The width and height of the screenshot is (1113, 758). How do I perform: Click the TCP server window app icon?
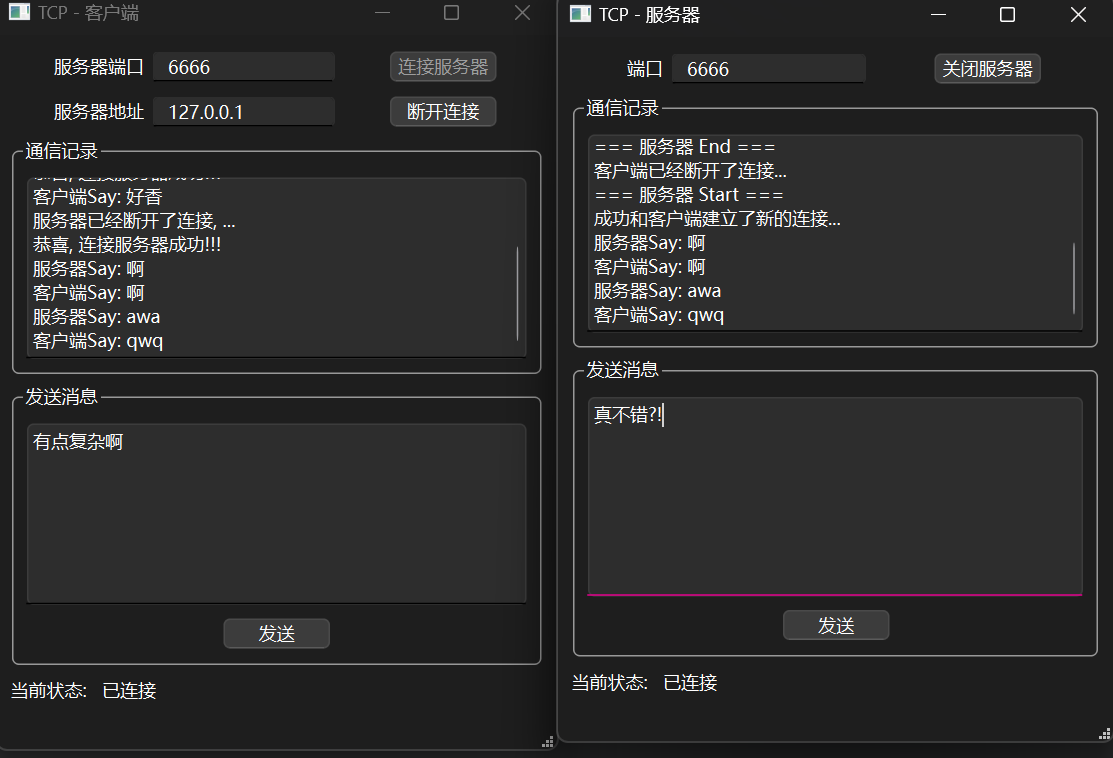pos(580,14)
